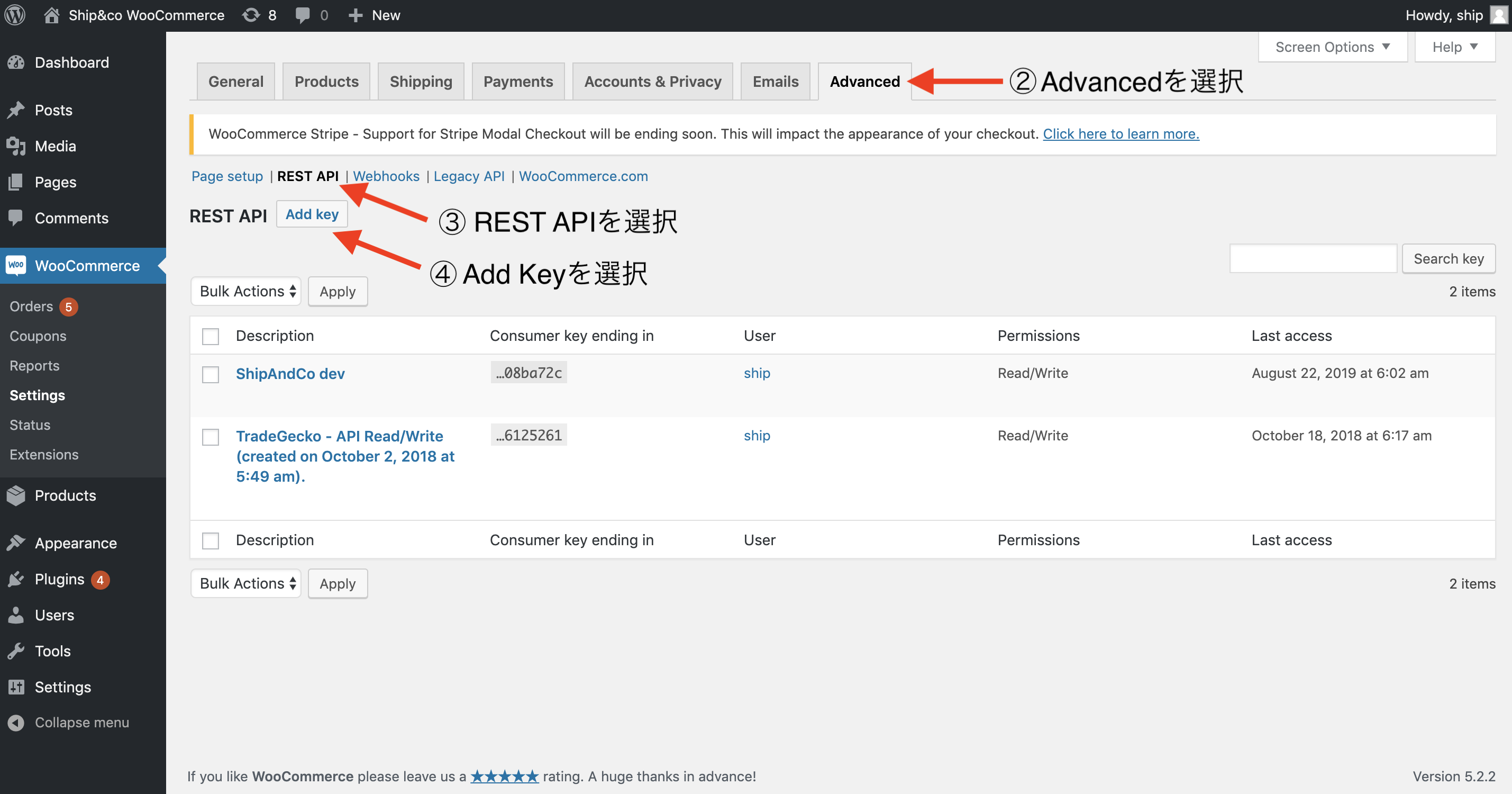Click the Plugins plug icon

16,579
